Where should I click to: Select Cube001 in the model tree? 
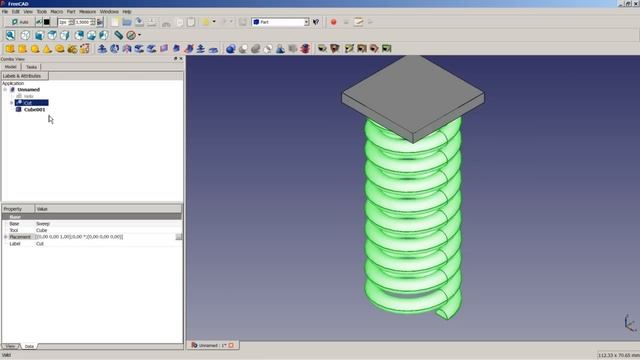pos(34,110)
